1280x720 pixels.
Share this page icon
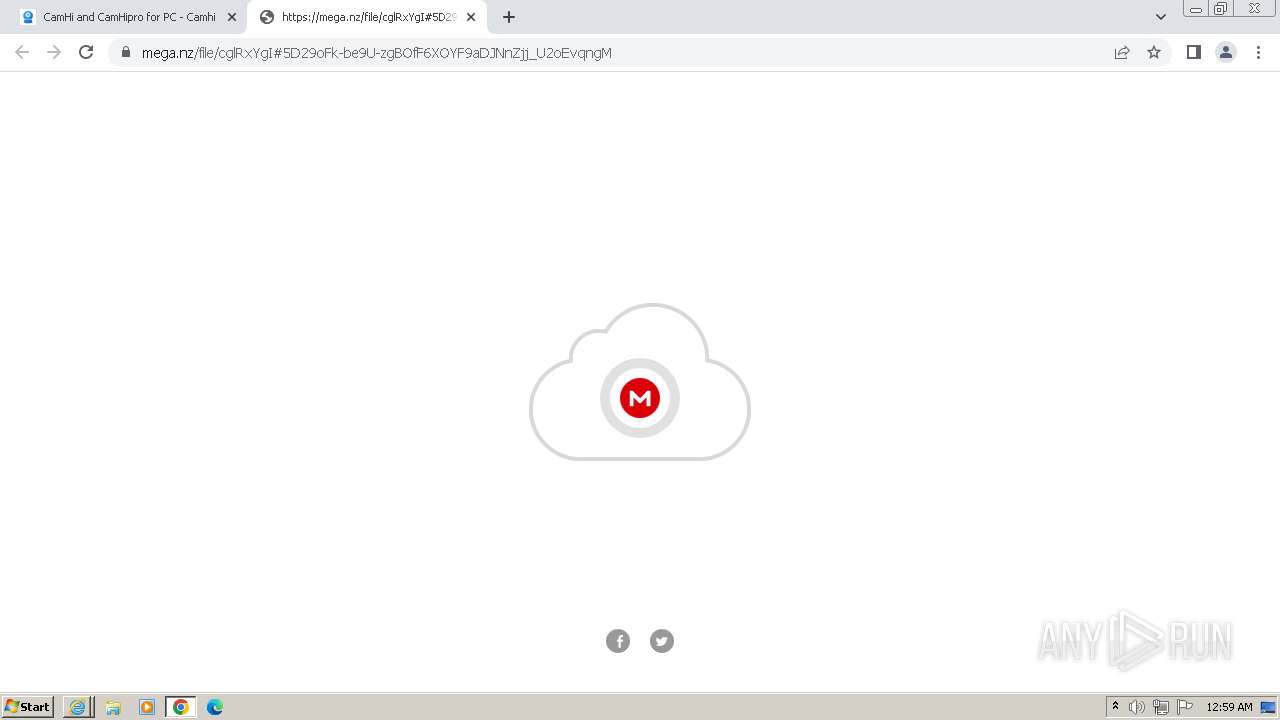tap(1122, 52)
